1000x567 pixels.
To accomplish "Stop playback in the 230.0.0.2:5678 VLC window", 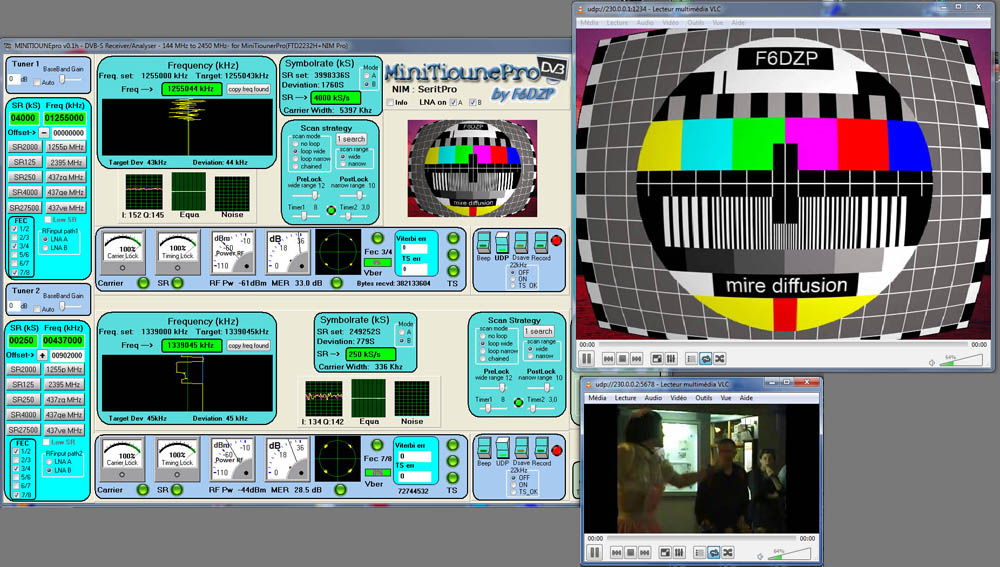I will 631,552.
